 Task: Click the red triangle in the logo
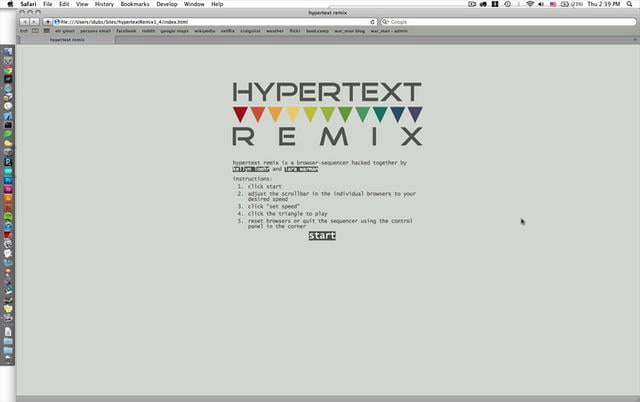pyautogui.click(x=241, y=114)
